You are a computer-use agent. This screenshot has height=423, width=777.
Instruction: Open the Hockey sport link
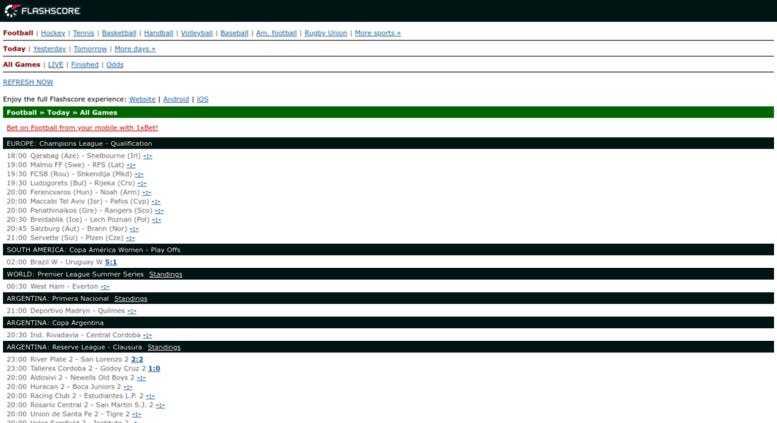coord(53,33)
